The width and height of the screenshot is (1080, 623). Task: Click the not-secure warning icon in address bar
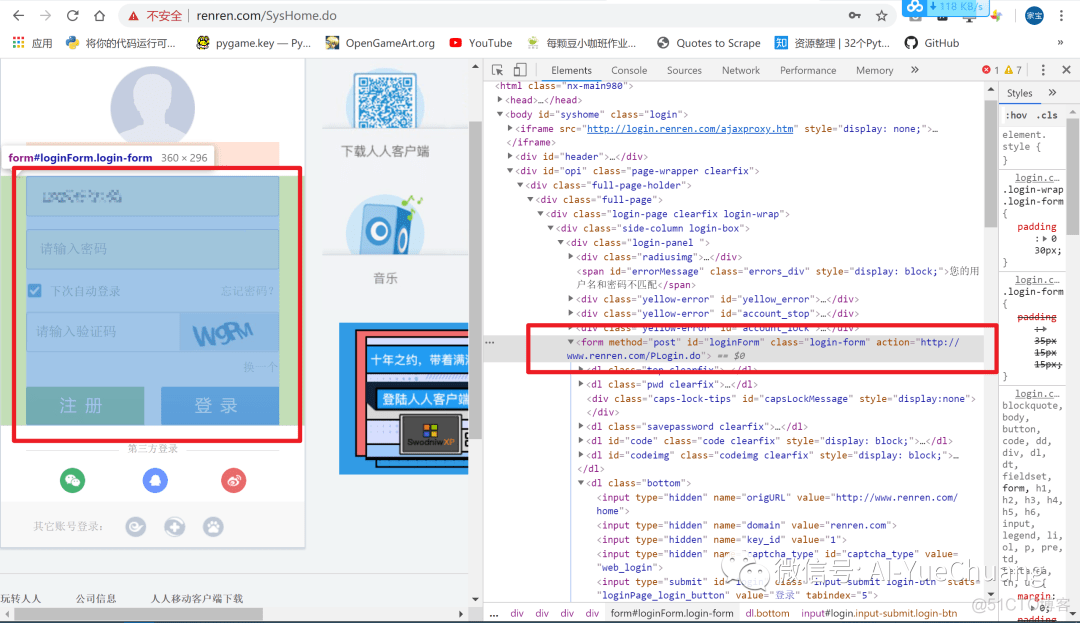tap(134, 16)
